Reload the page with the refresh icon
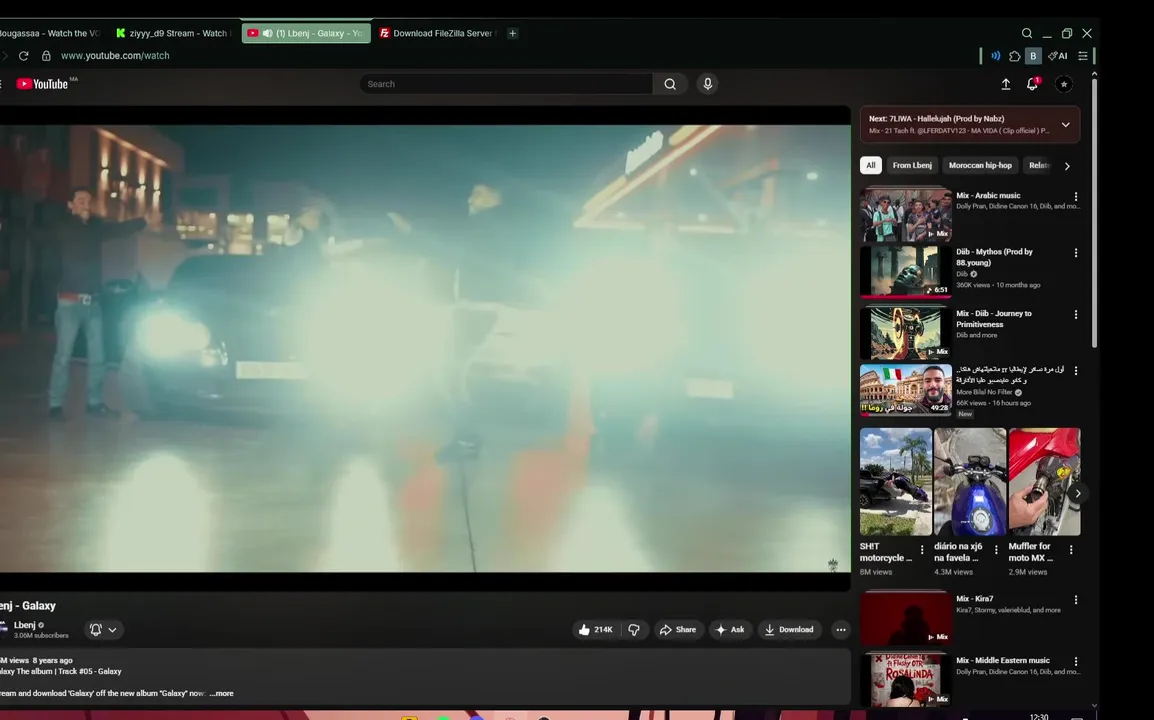 point(24,56)
